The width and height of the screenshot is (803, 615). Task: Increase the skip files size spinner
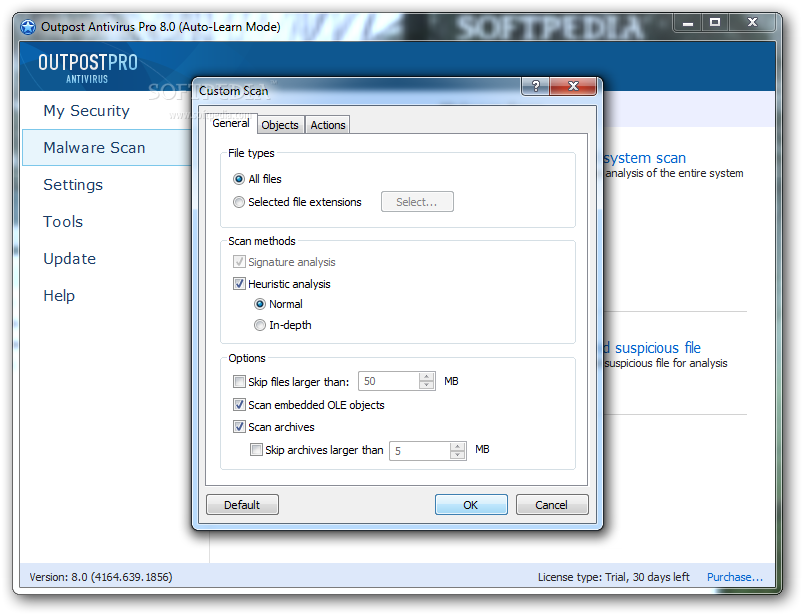click(426, 377)
